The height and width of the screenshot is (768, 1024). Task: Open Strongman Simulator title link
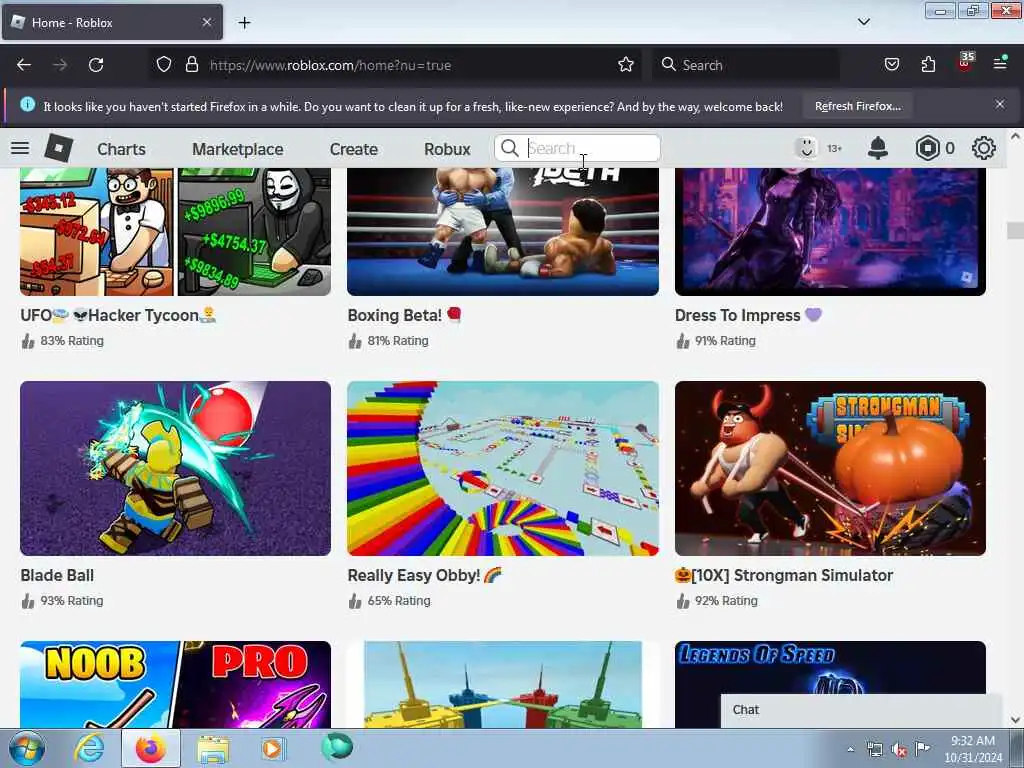click(x=784, y=575)
